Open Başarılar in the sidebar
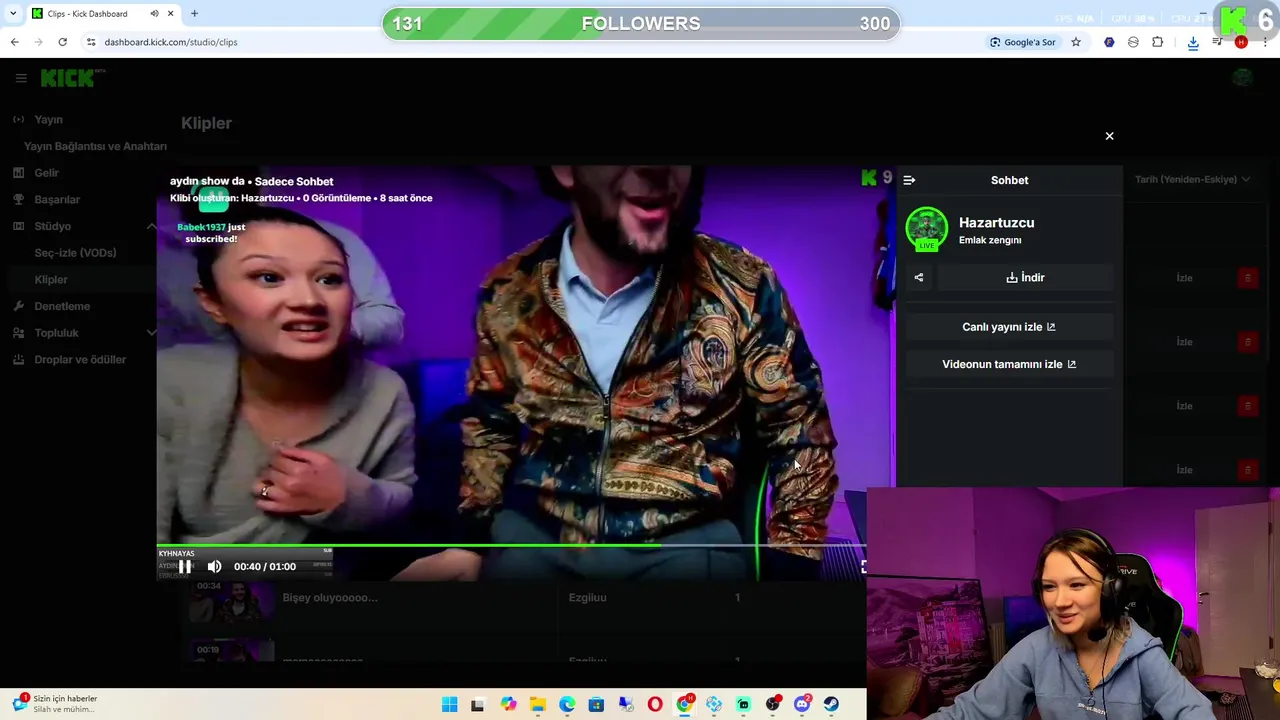This screenshot has width=1280, height=720. [57, 199]
